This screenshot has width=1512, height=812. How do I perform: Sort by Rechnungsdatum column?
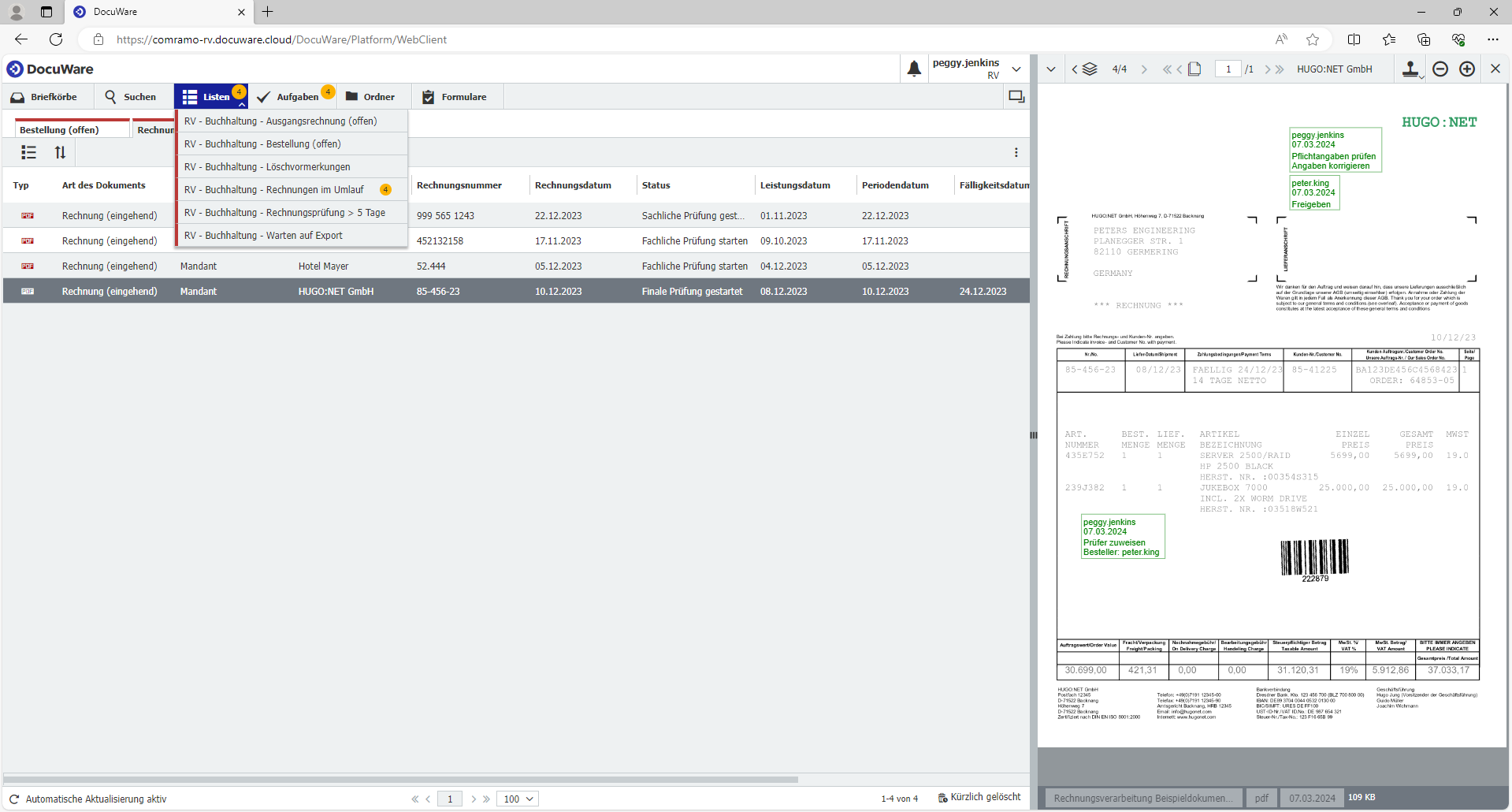(573, 185)
